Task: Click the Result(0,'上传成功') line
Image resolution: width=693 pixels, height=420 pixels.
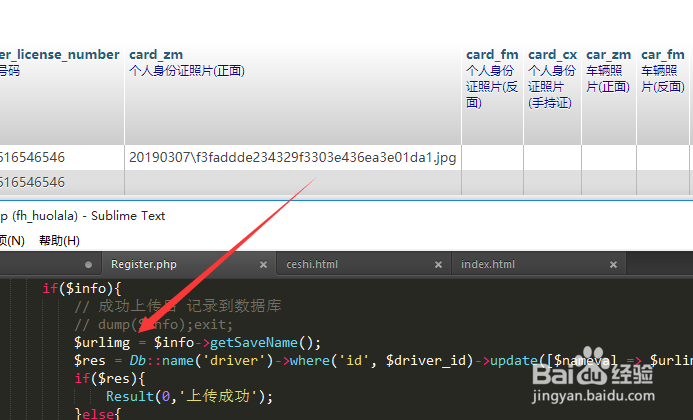Action: pyautogui.click(x=190, y=396)
